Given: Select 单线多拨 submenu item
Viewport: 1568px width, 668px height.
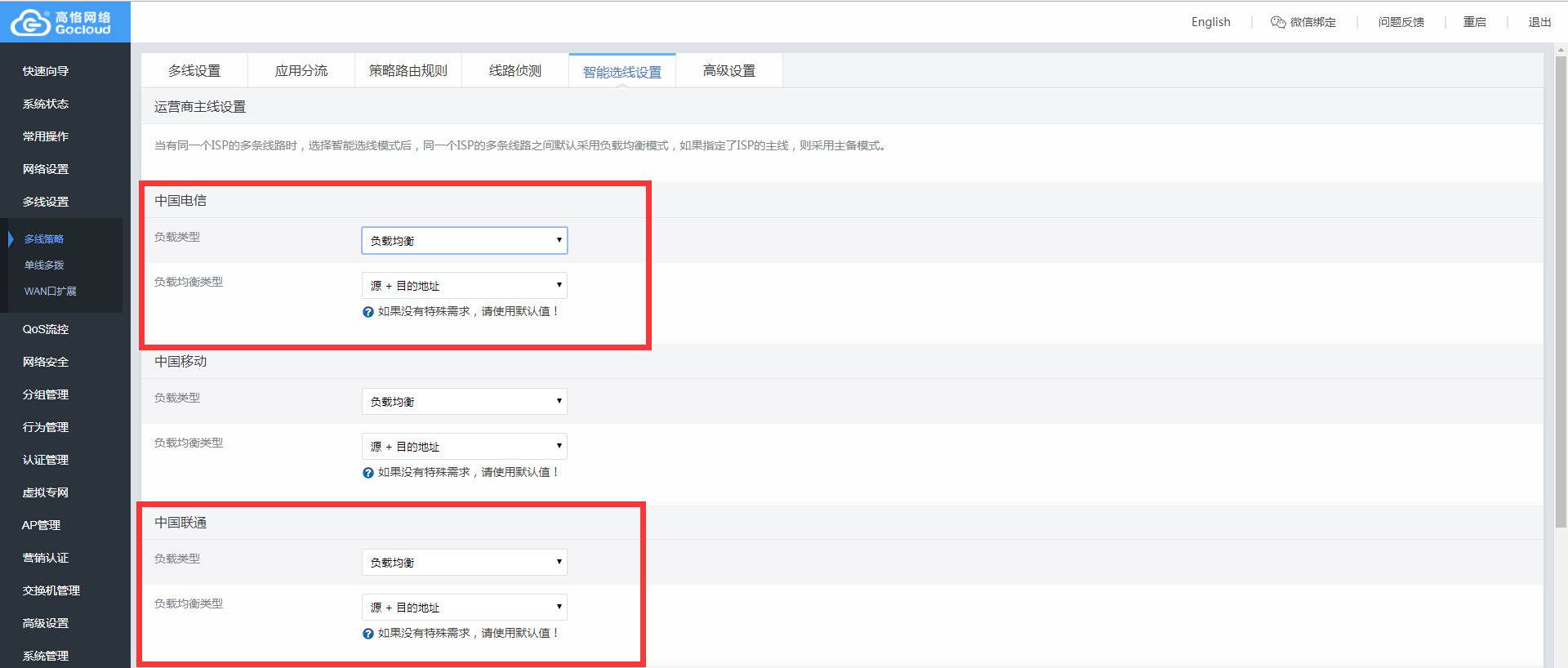Looking at the screenshot, I should point(44,265).
